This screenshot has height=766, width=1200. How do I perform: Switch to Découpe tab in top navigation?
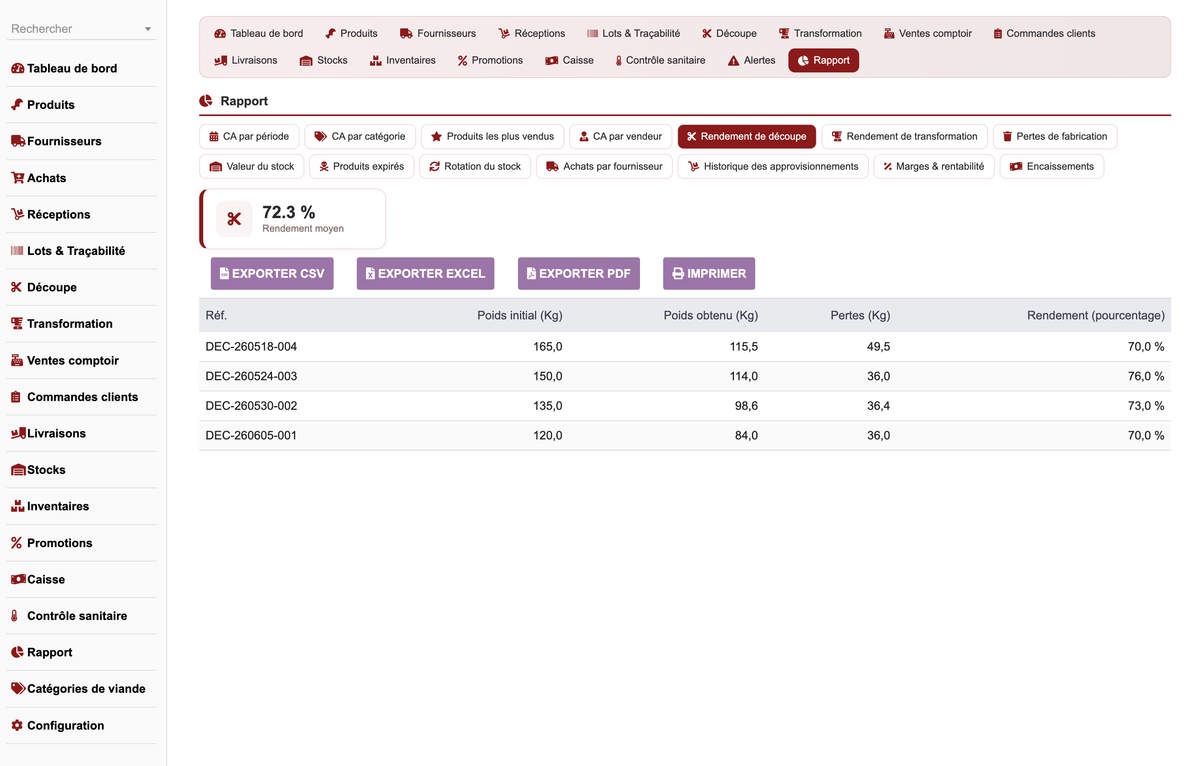[x=730, y=33]
